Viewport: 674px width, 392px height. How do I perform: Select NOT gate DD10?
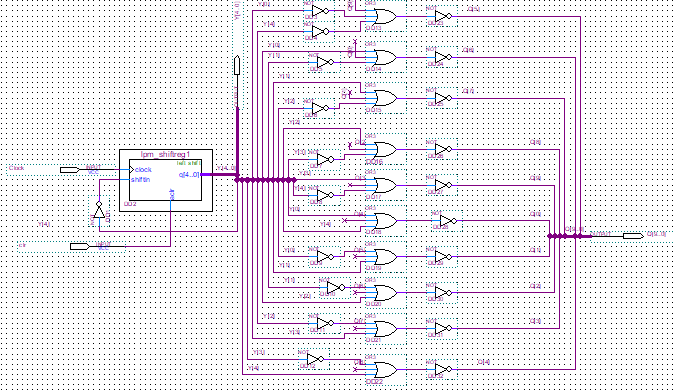point(336,288)
